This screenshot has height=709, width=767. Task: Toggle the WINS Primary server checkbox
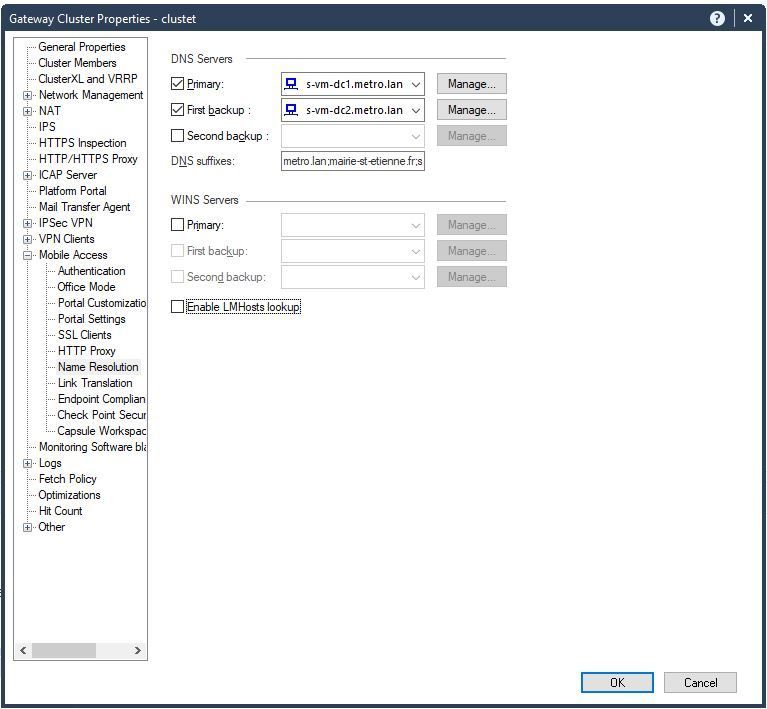click(x=178, y=225)
